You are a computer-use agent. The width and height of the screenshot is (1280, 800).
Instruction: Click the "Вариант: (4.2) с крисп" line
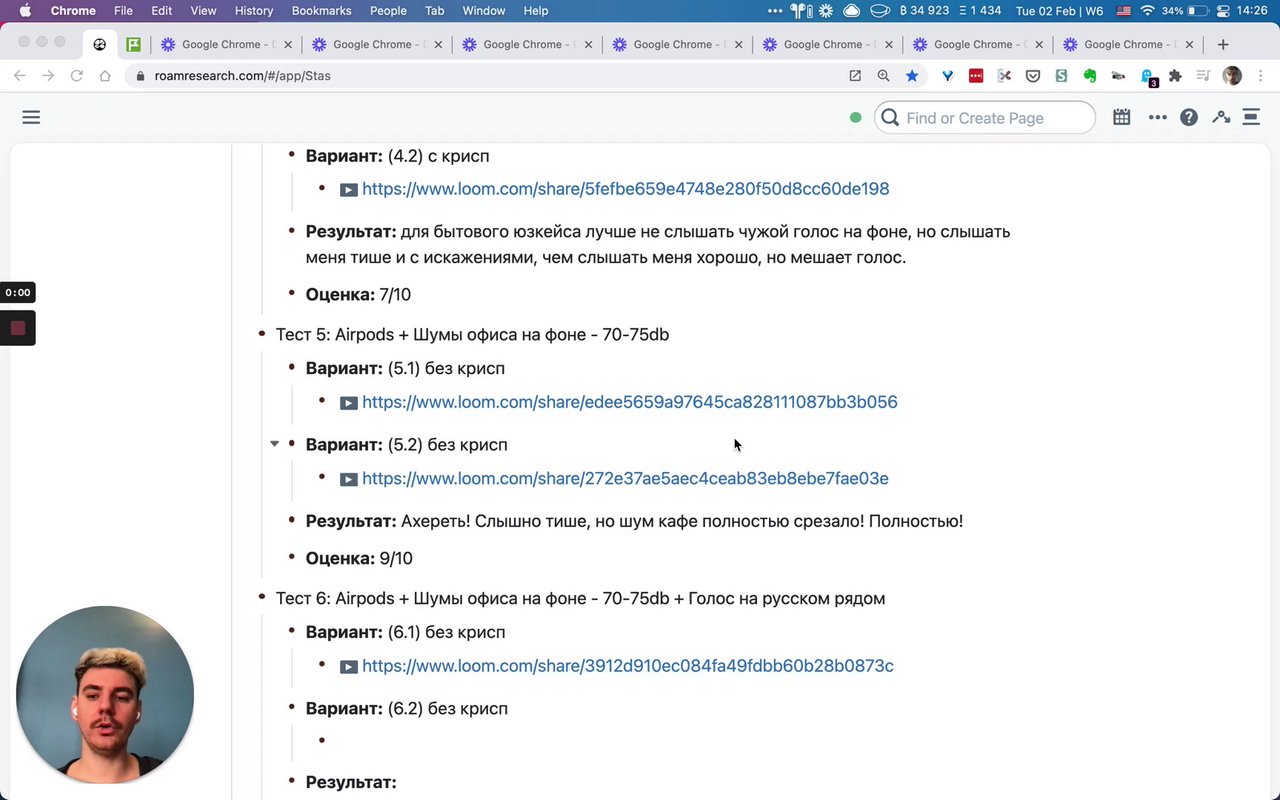click(397, 156)
